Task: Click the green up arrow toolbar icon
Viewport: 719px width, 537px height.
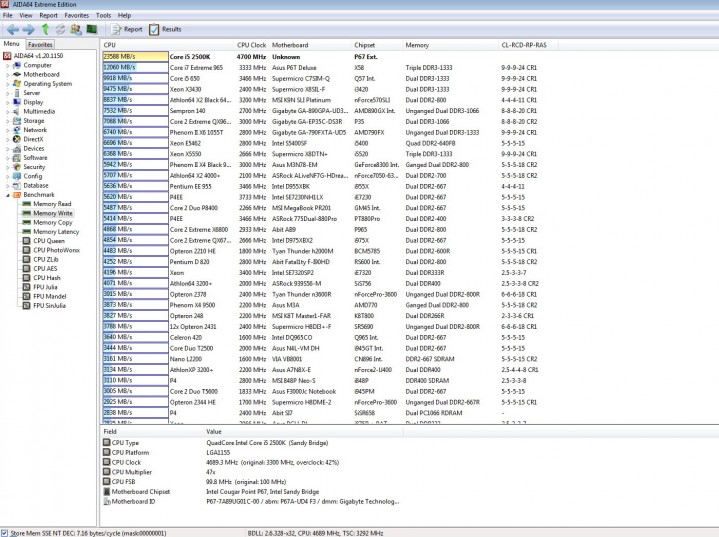Action: 45,29
